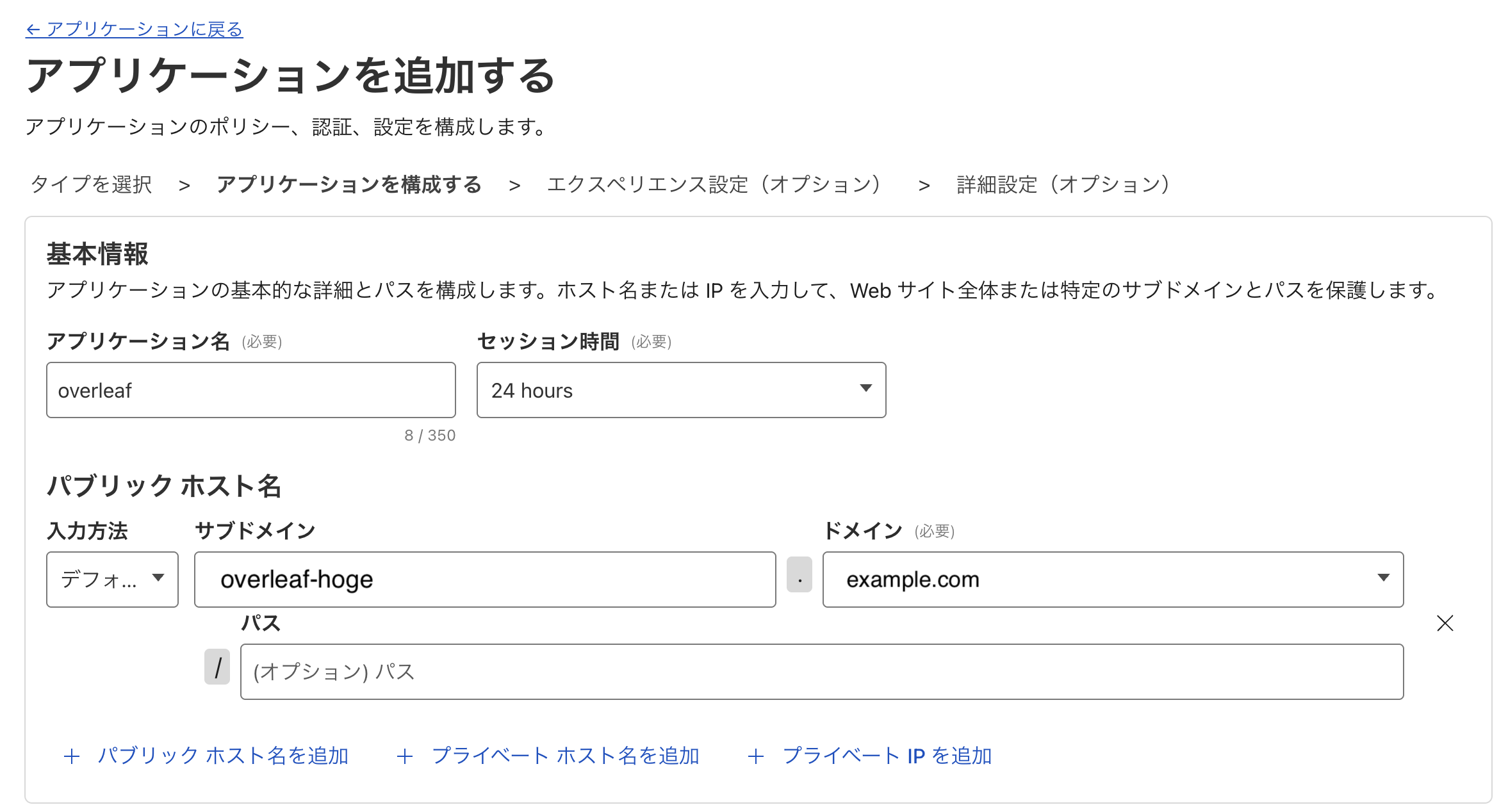The height and width of the screenshot is (812, 1508).
Task: Click the X icon to remove hostname row
Action: (1445, 623)
